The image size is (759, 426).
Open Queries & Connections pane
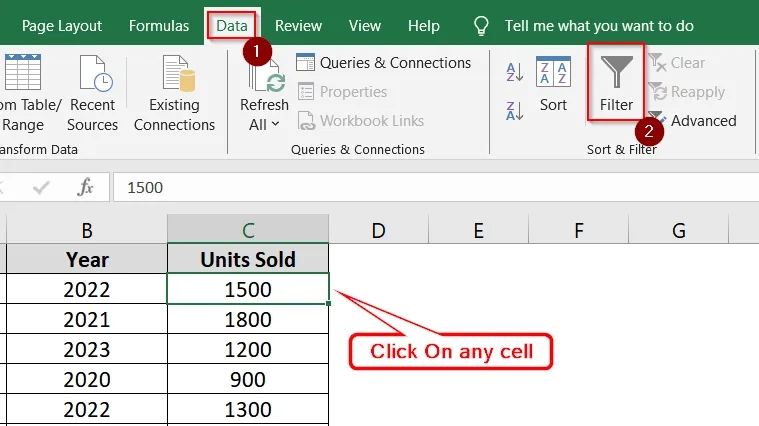point(383,62)
